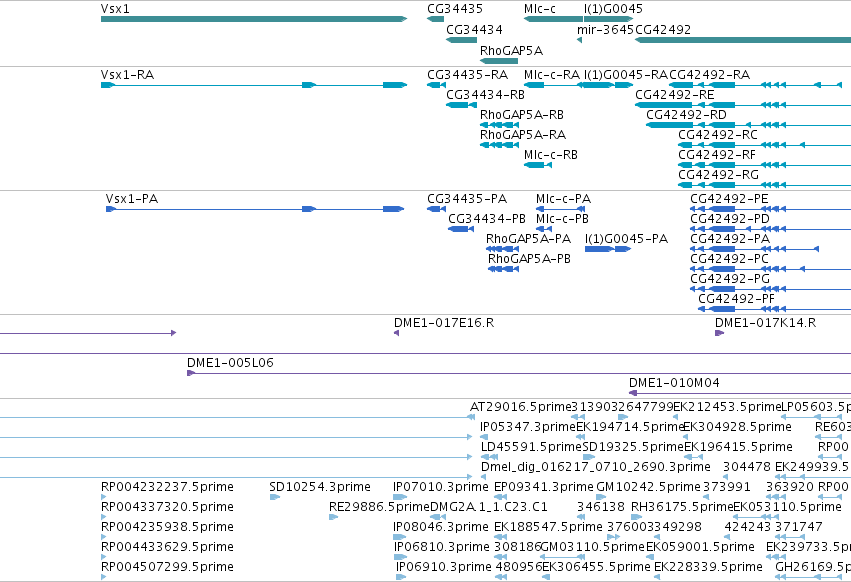Select the RP004507299.5prime EST
Image resolution: width=851 pixels, height=582 pixels.
point(103,577)
